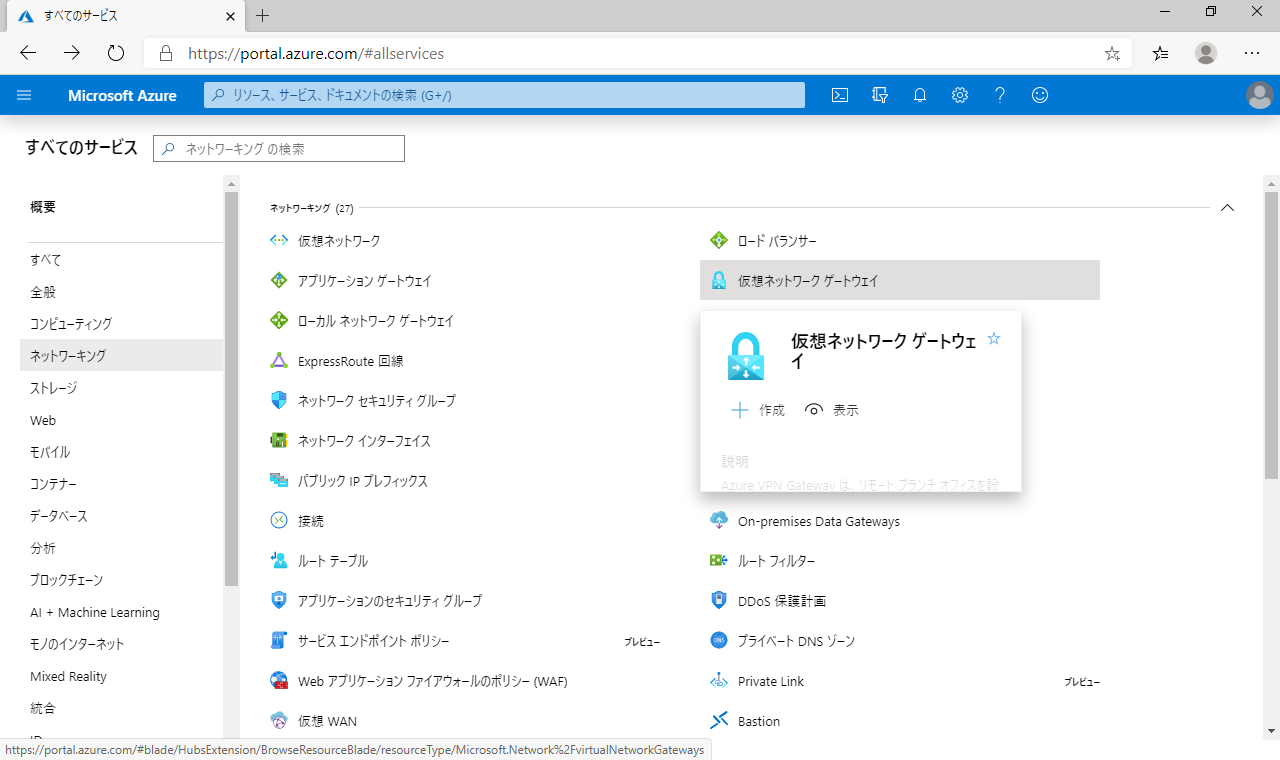Open the browser settings and more menu
1280x760 pixels.
(x=1252, y=54)
